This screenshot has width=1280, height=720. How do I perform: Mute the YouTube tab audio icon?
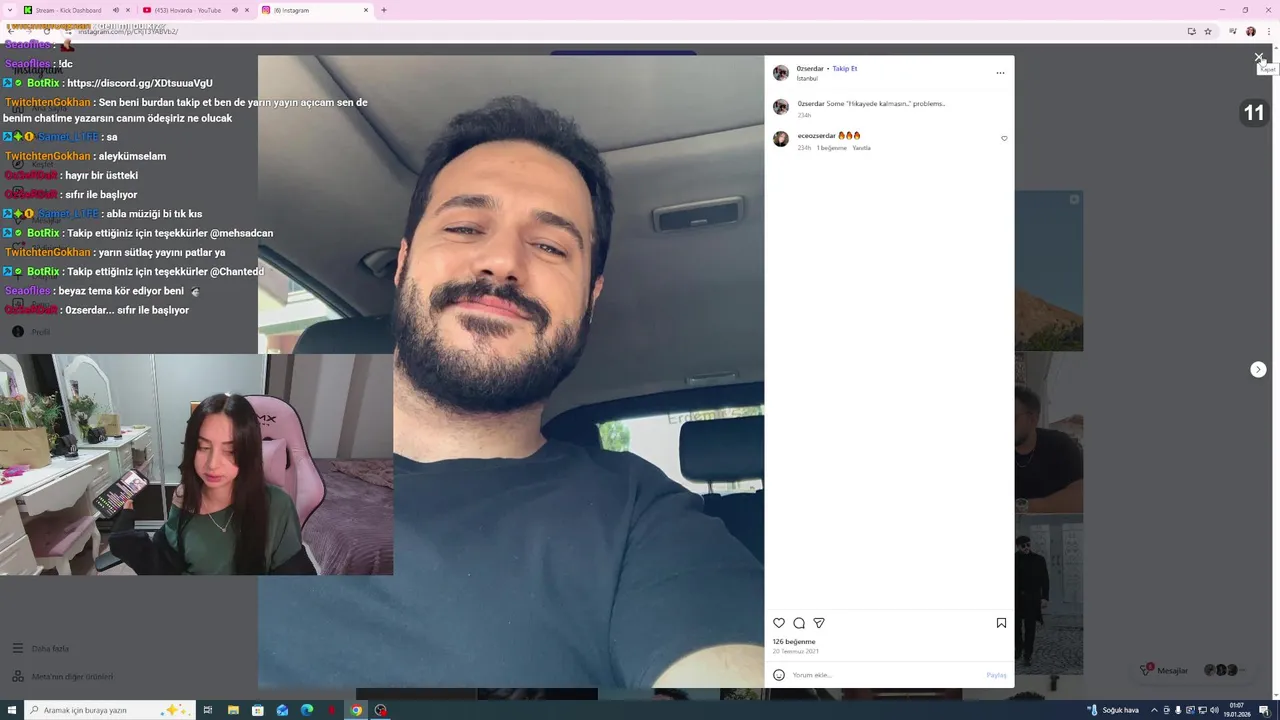(x=235, y=10)
